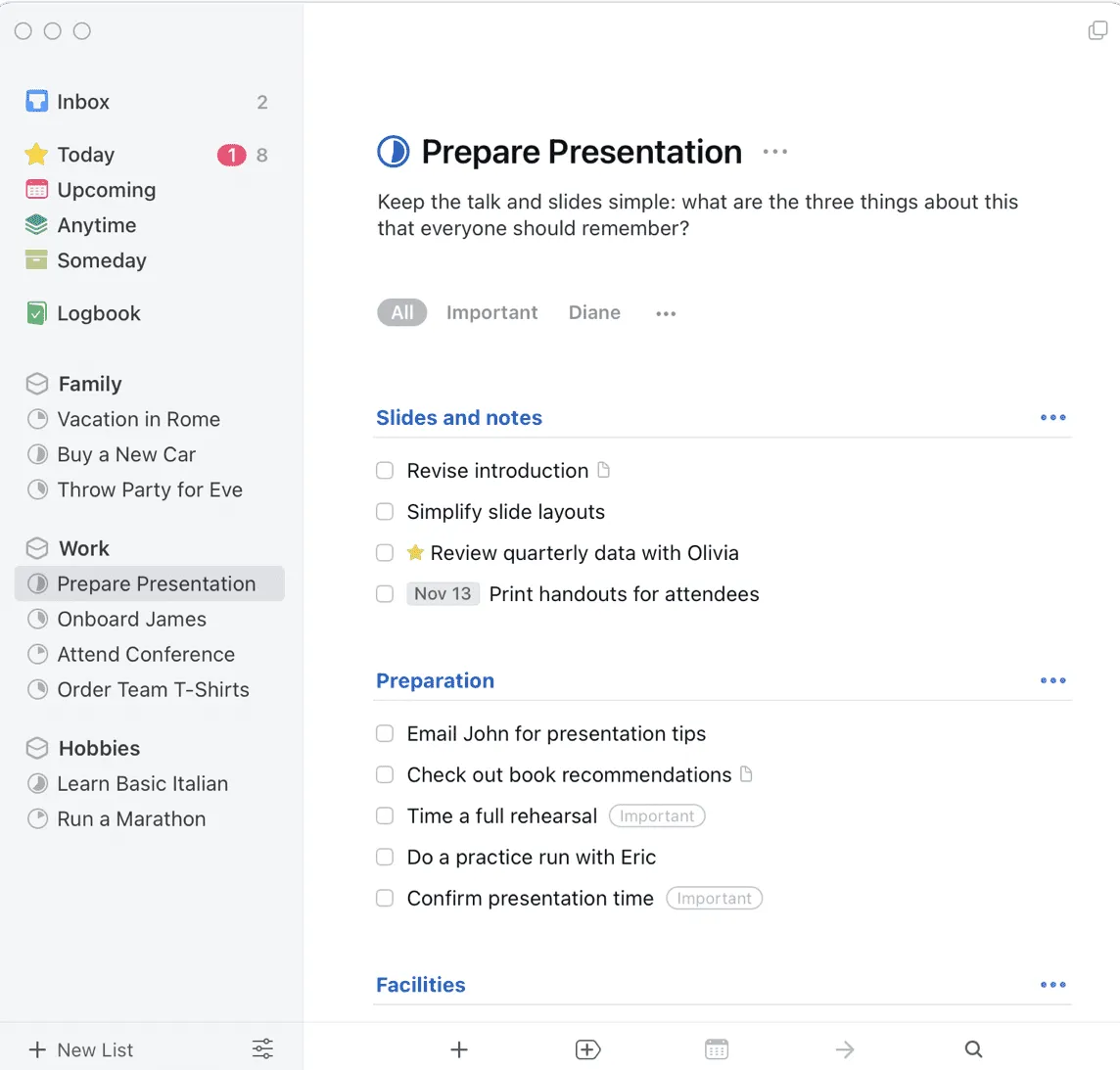
Task: Click the note icon next to Revise introduction
Action: (x=604, y=470)
